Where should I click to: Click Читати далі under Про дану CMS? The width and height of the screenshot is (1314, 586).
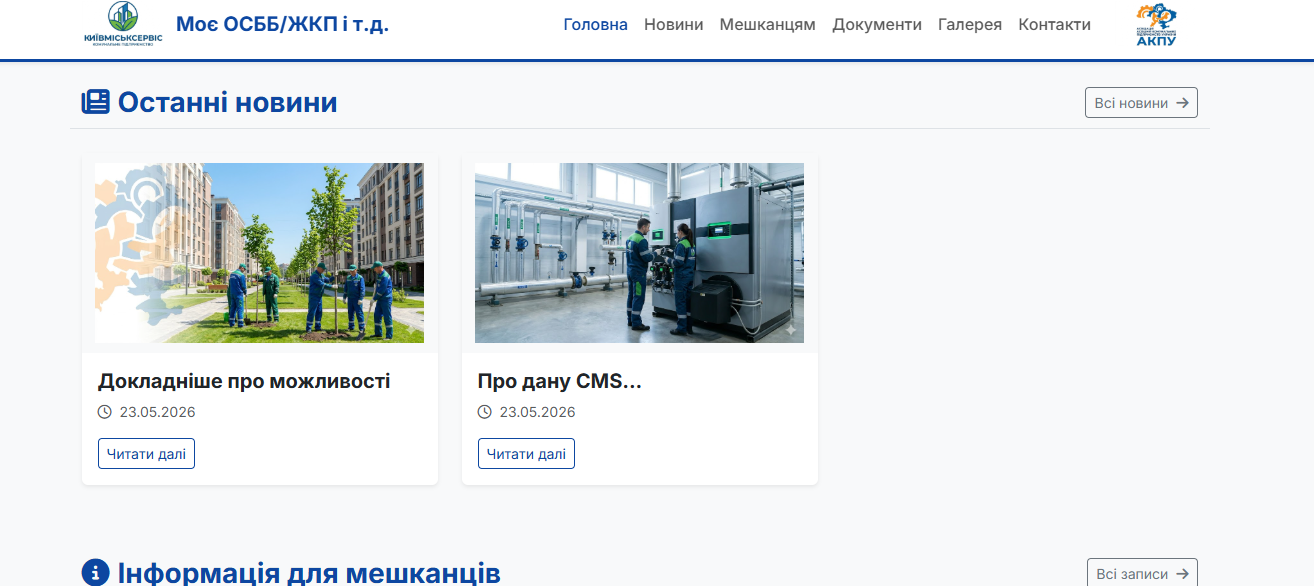click(x=526, y=454)
